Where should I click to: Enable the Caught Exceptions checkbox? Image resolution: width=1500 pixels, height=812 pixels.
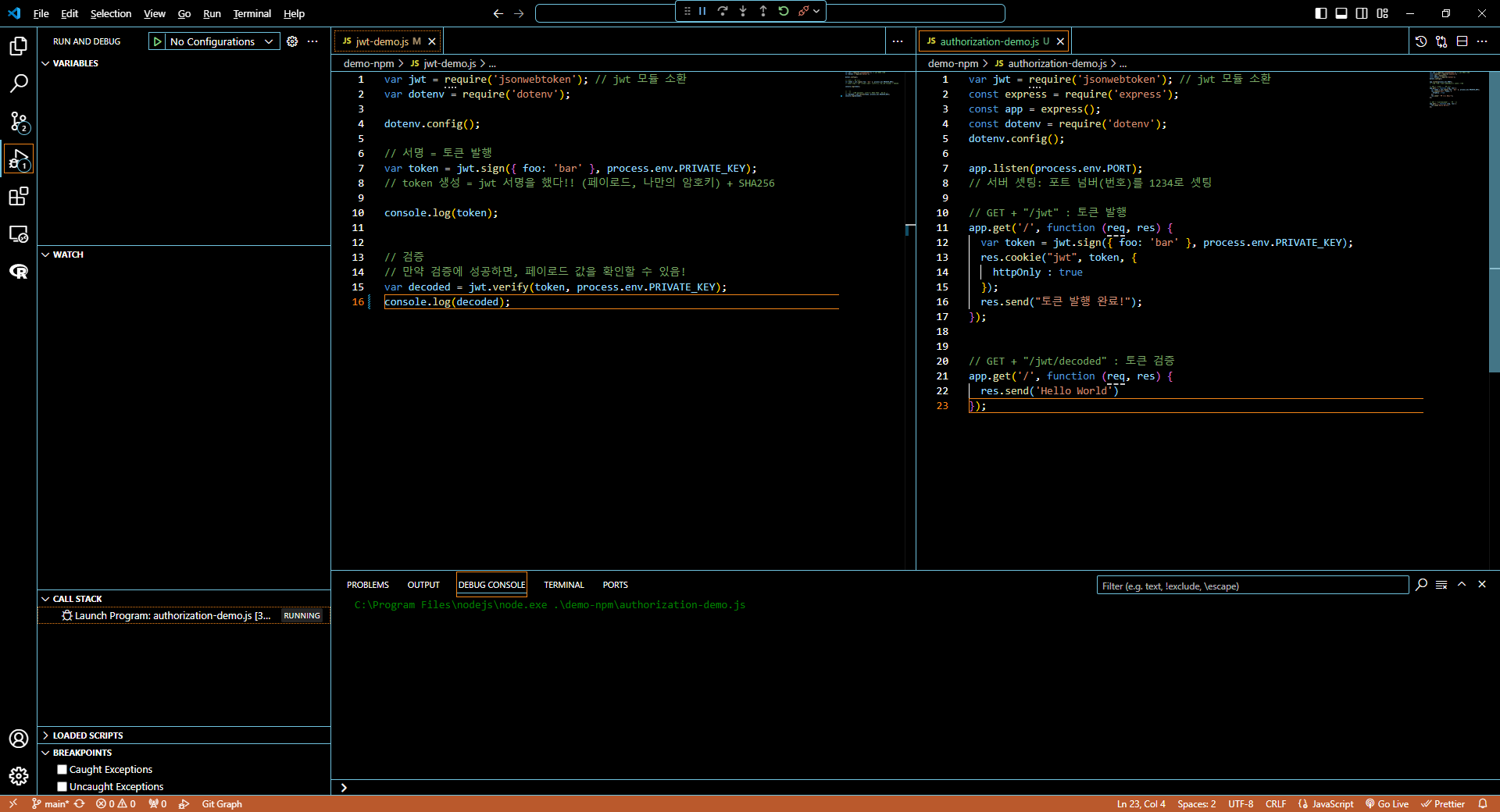(x=62, y=770)
